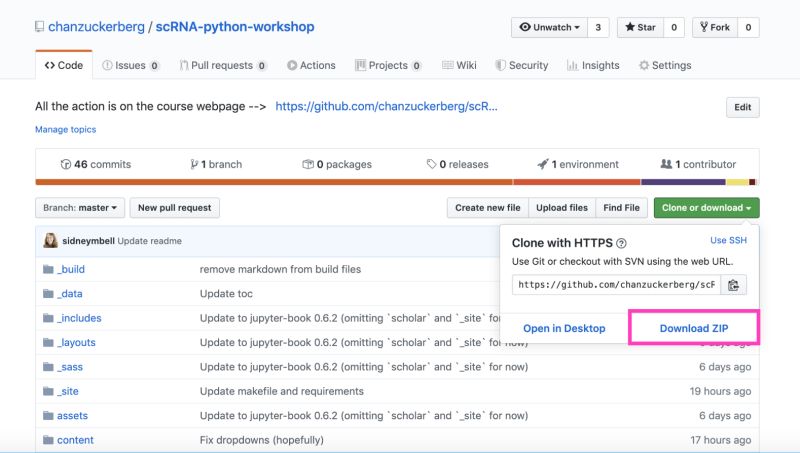The image size is (800, 453).
Task: Click the assets folder icon
Action: tap(48, 416)
